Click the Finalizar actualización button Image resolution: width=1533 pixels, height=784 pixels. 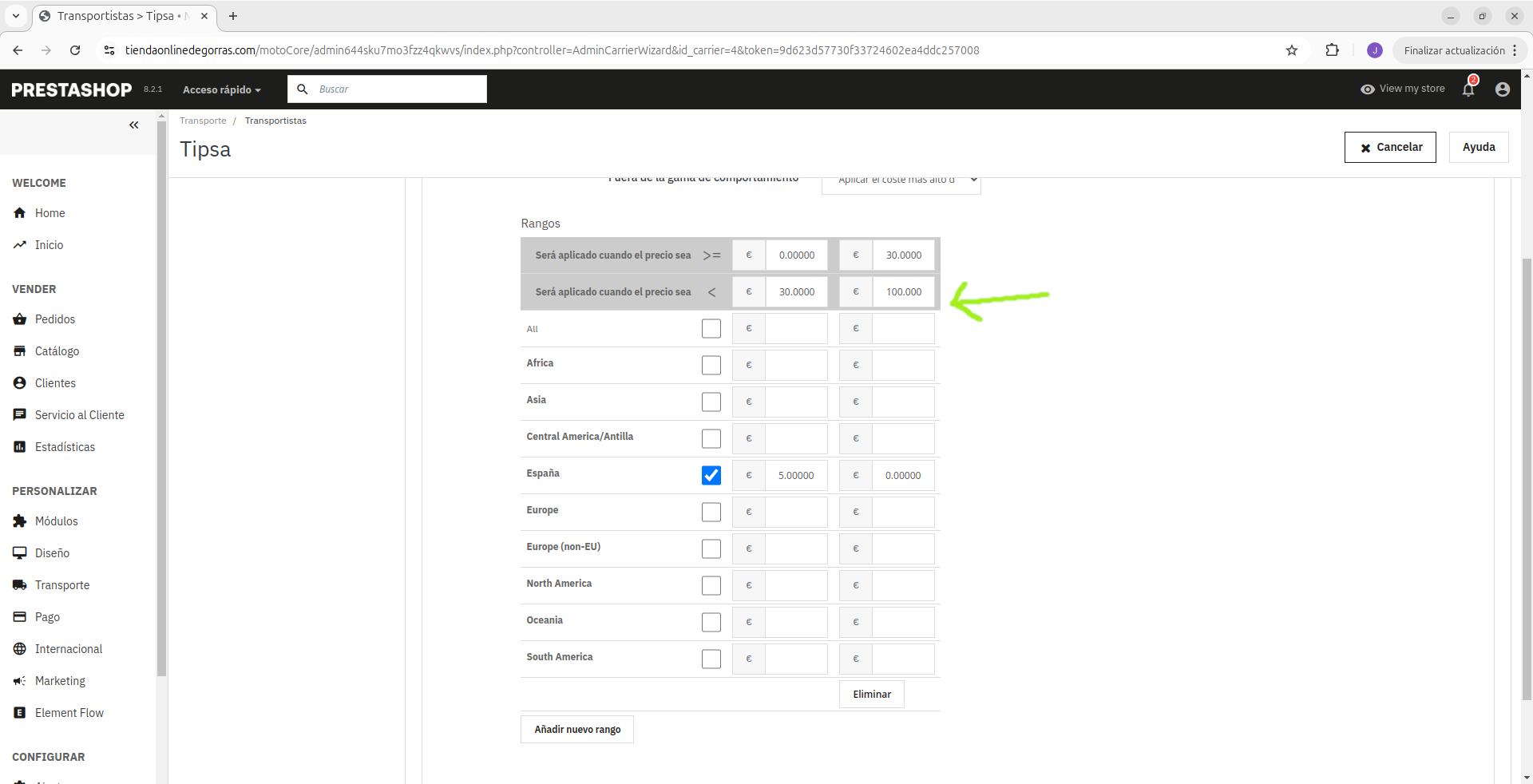tap(1460, 50)
